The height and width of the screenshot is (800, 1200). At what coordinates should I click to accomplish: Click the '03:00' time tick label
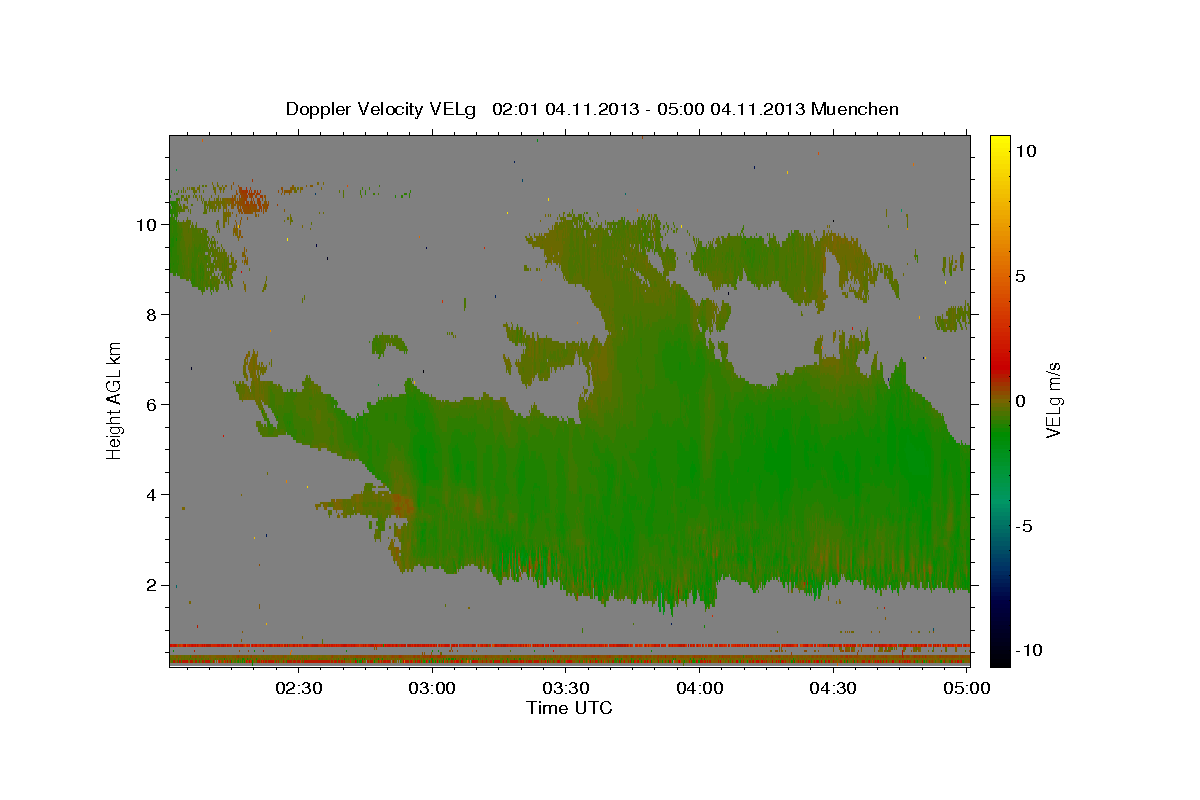pyautogui.click(x=433, y=688)
